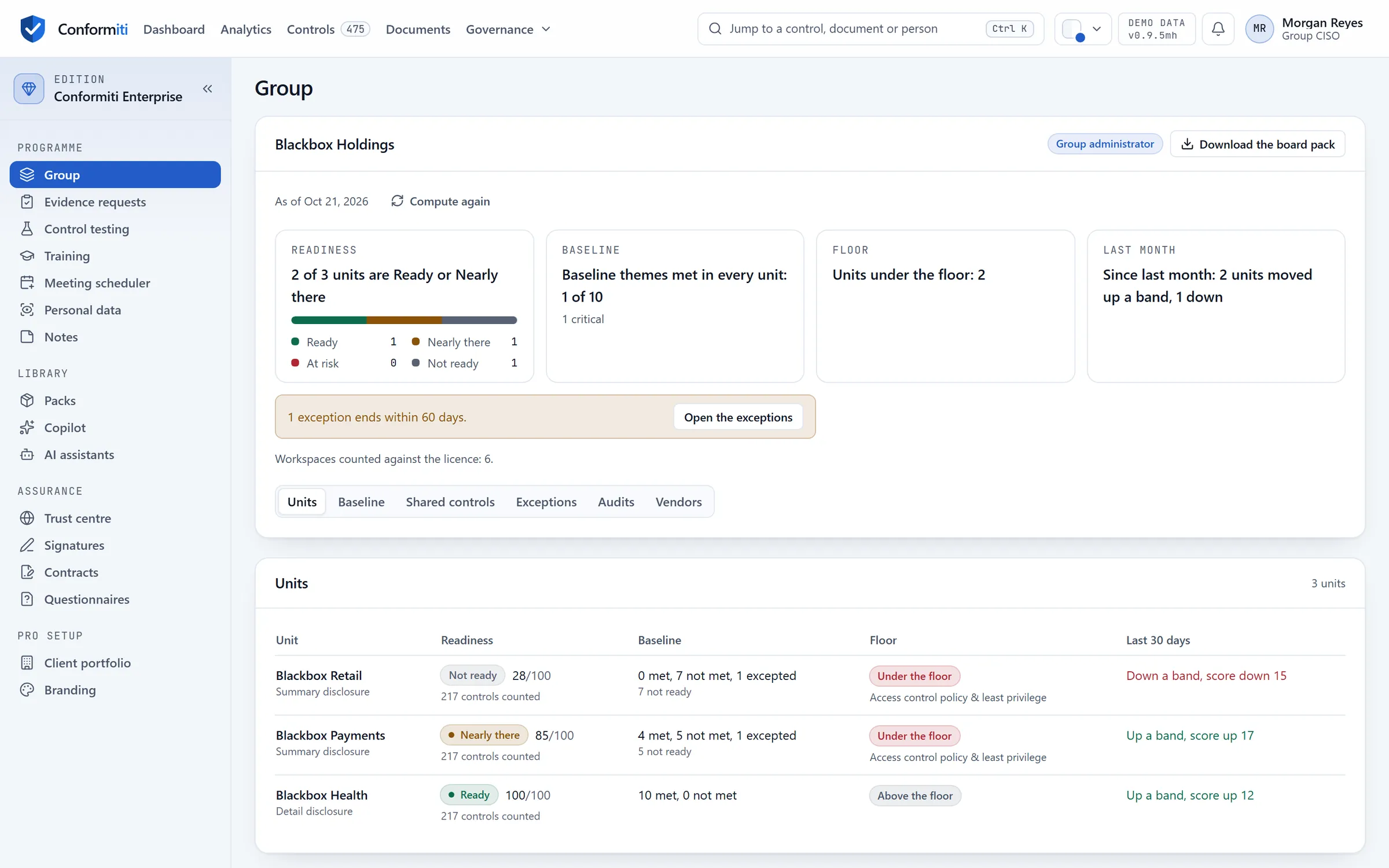1389x868 pixels.
Task: Switch to the Exceptions tab
Action: 546,502
